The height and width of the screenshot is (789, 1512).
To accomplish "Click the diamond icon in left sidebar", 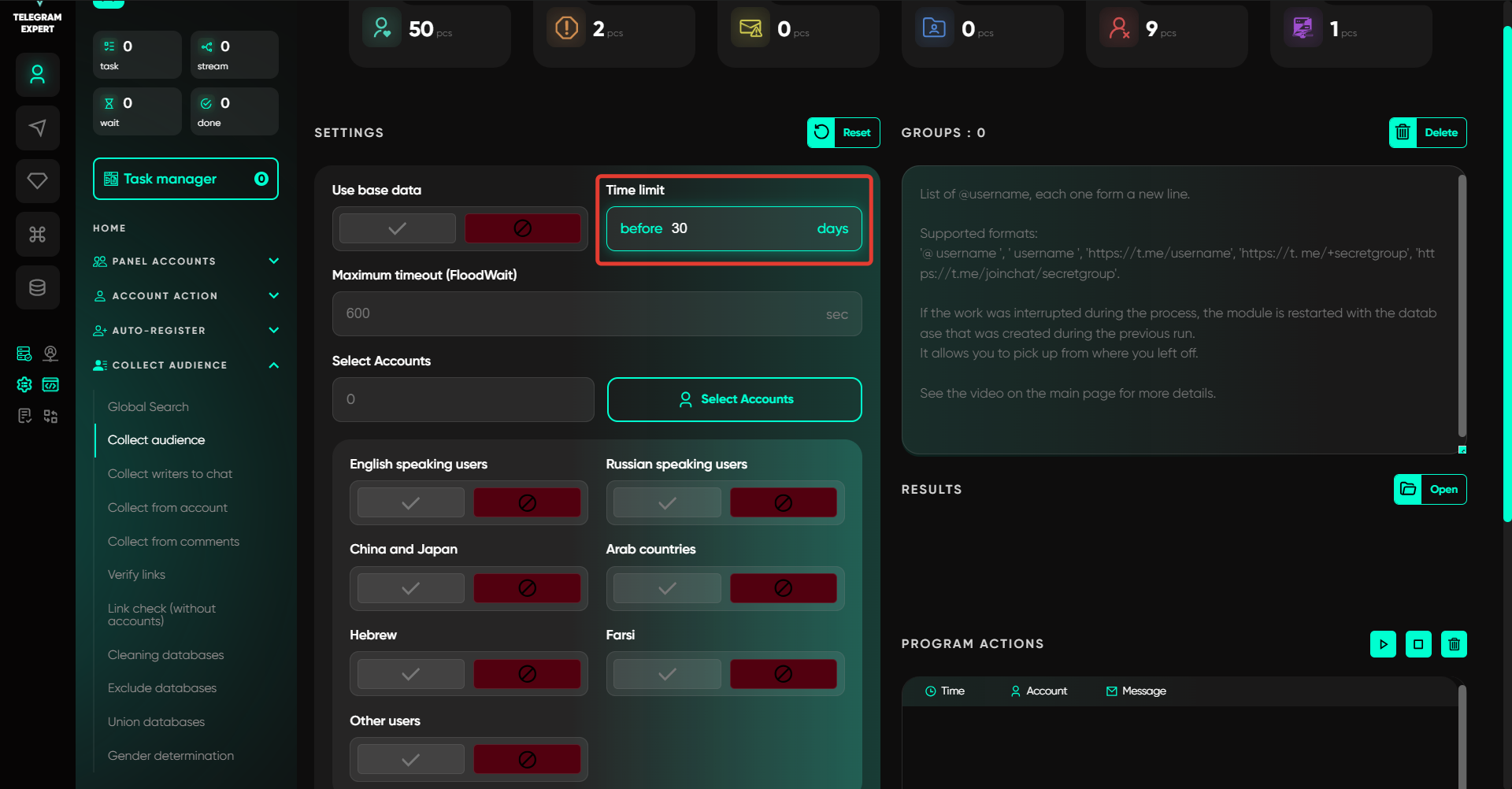I will pyautogui.click(x=37, y=181).
